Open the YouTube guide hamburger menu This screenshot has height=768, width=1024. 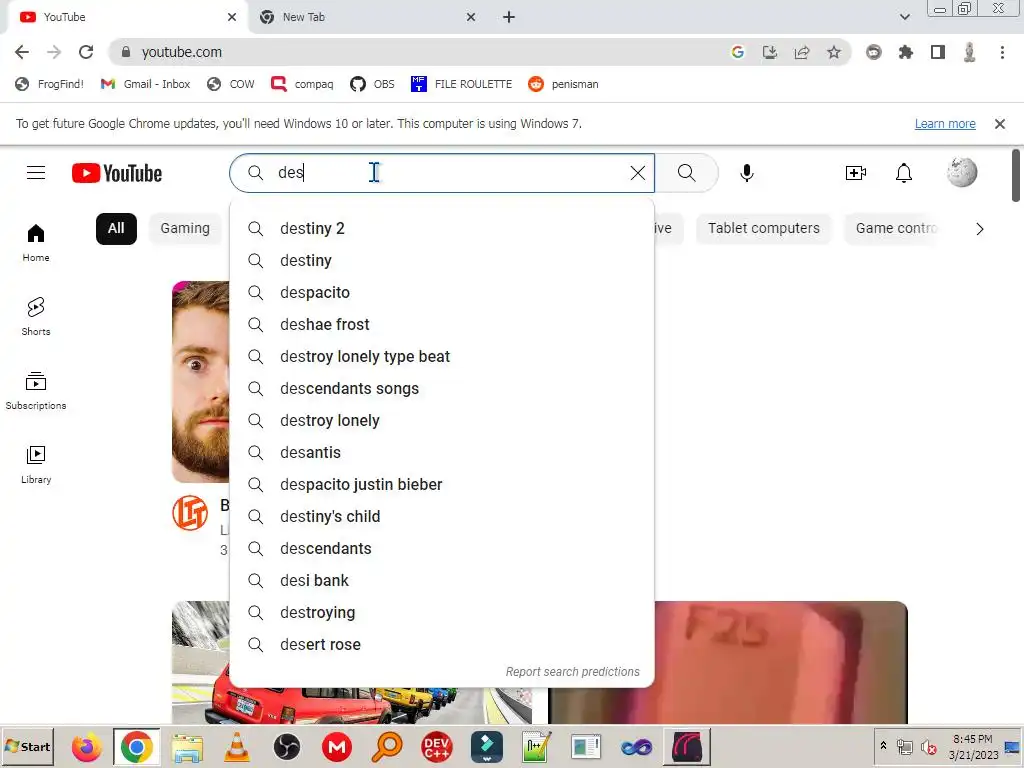[x=36, y=173]
